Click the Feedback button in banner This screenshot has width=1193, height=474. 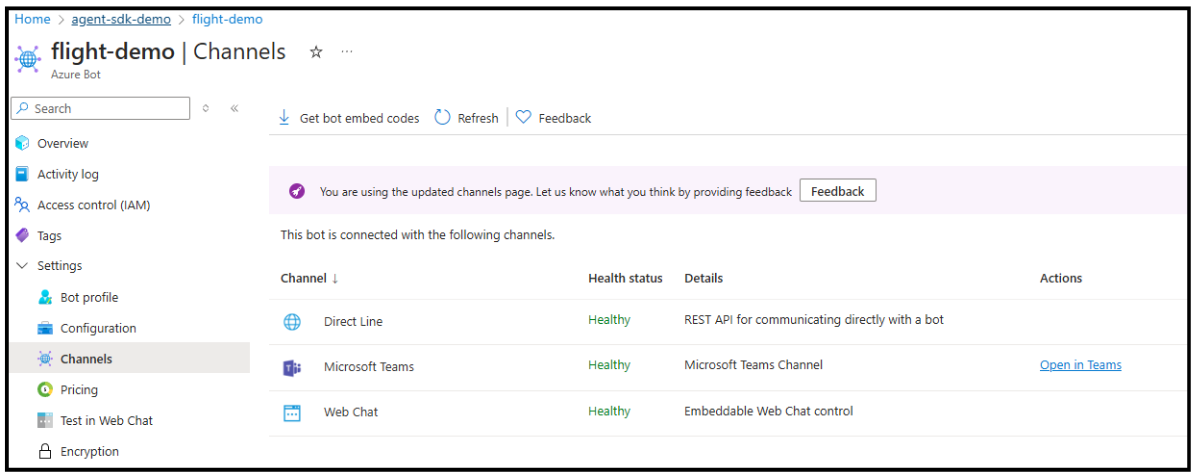(x=837, y=191)
